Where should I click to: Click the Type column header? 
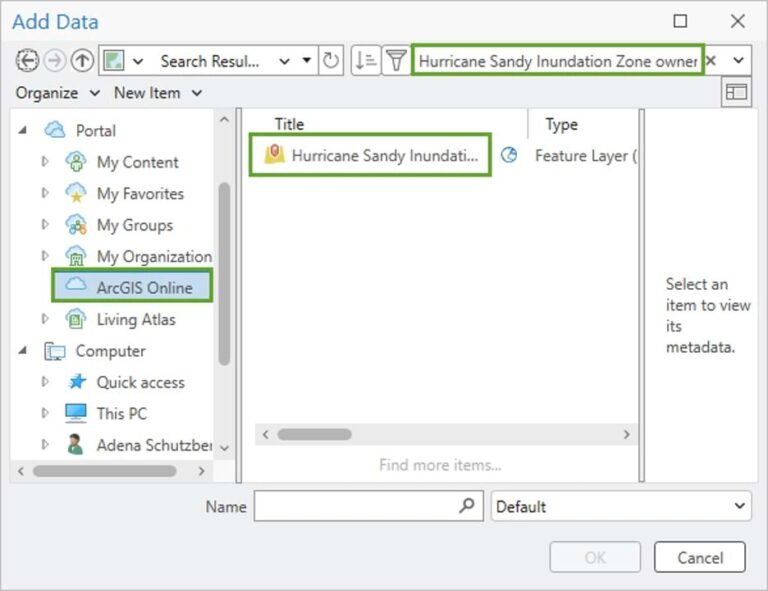[x=562, y=124]
